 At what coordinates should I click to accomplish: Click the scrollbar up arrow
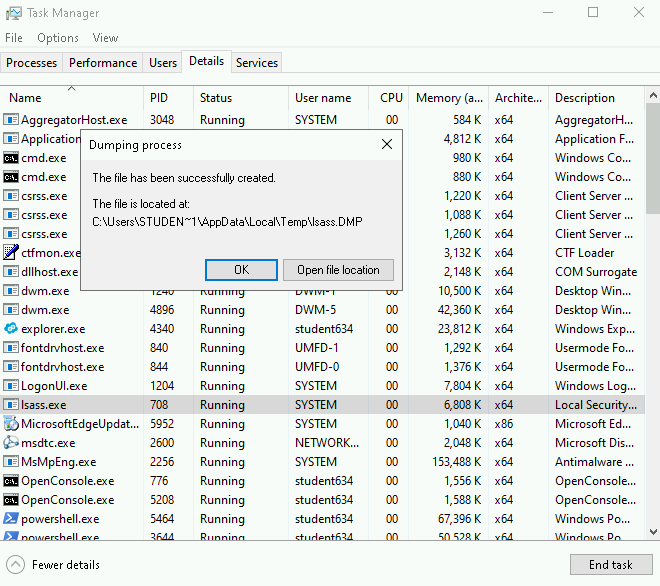click(x=652, y=95)
